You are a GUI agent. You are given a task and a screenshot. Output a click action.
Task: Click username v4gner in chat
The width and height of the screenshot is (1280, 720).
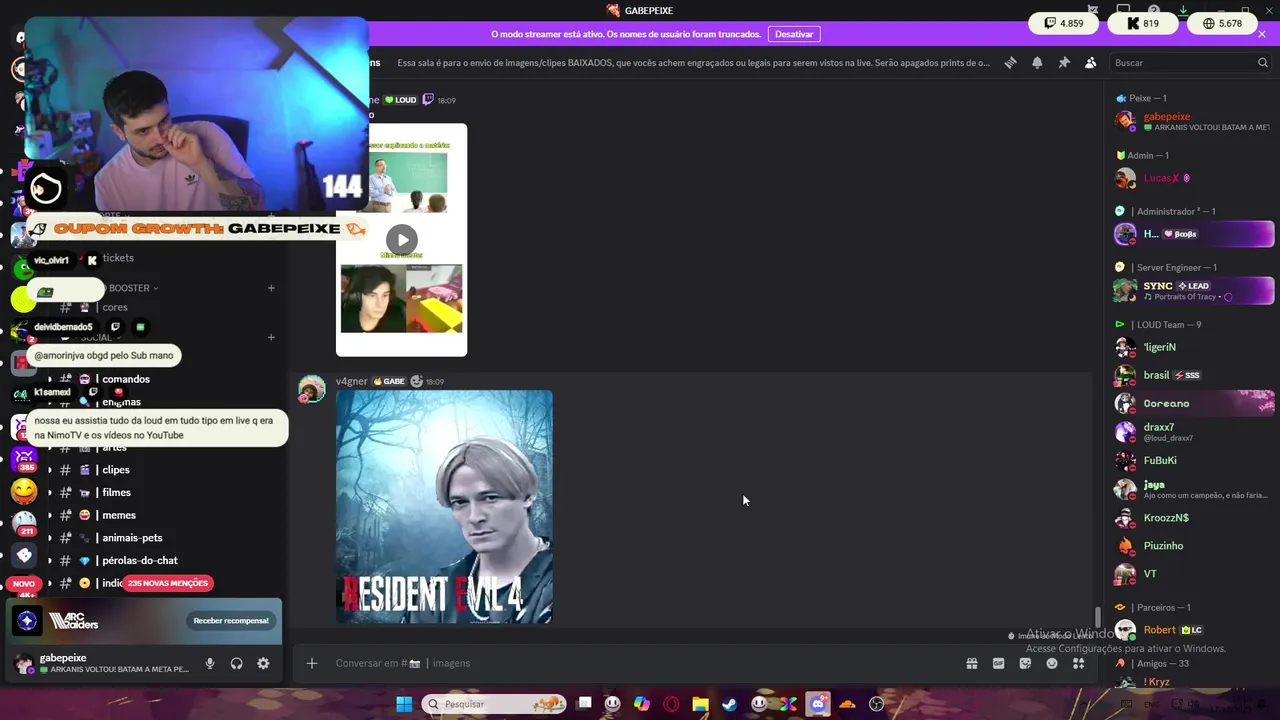(x=352, y=381)
